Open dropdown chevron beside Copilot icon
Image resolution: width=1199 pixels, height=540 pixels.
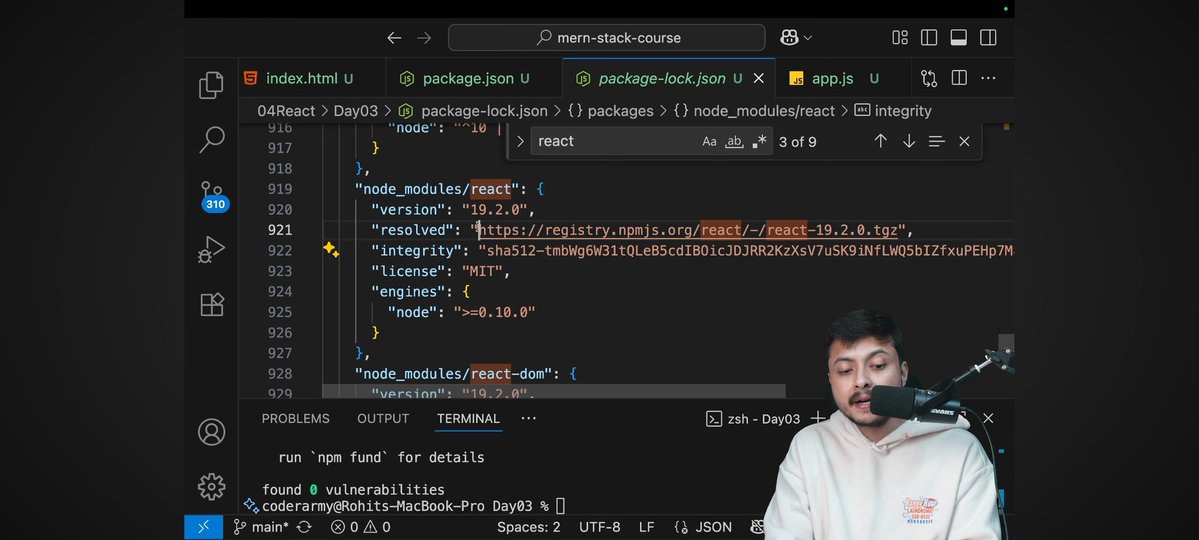pyautogui.click(x=807, y=37)
